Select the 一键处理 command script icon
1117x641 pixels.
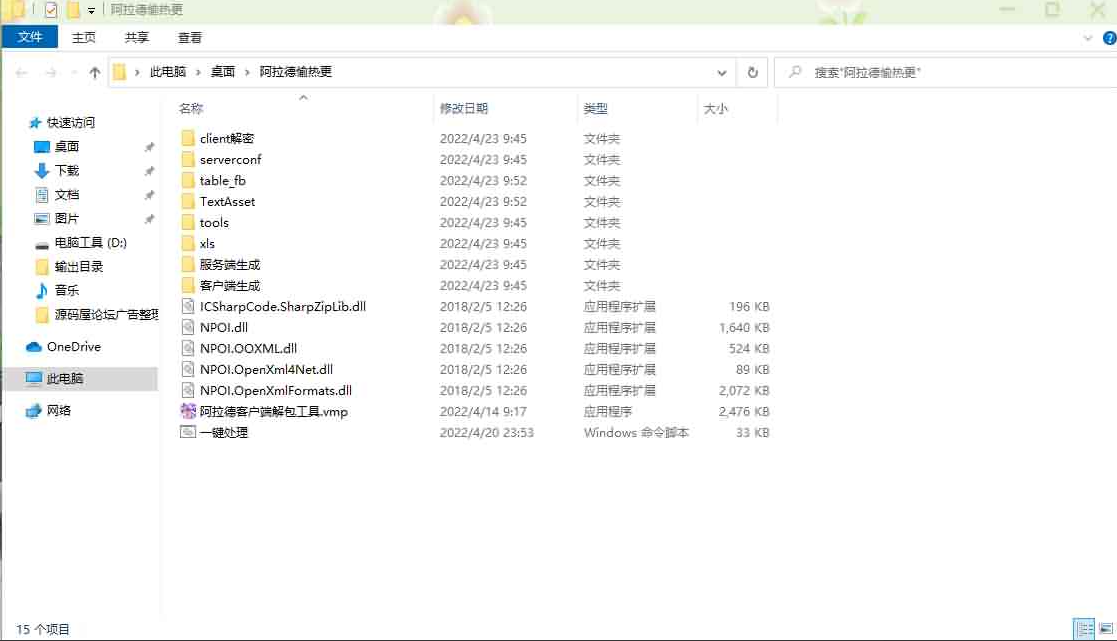click(188, 432)
